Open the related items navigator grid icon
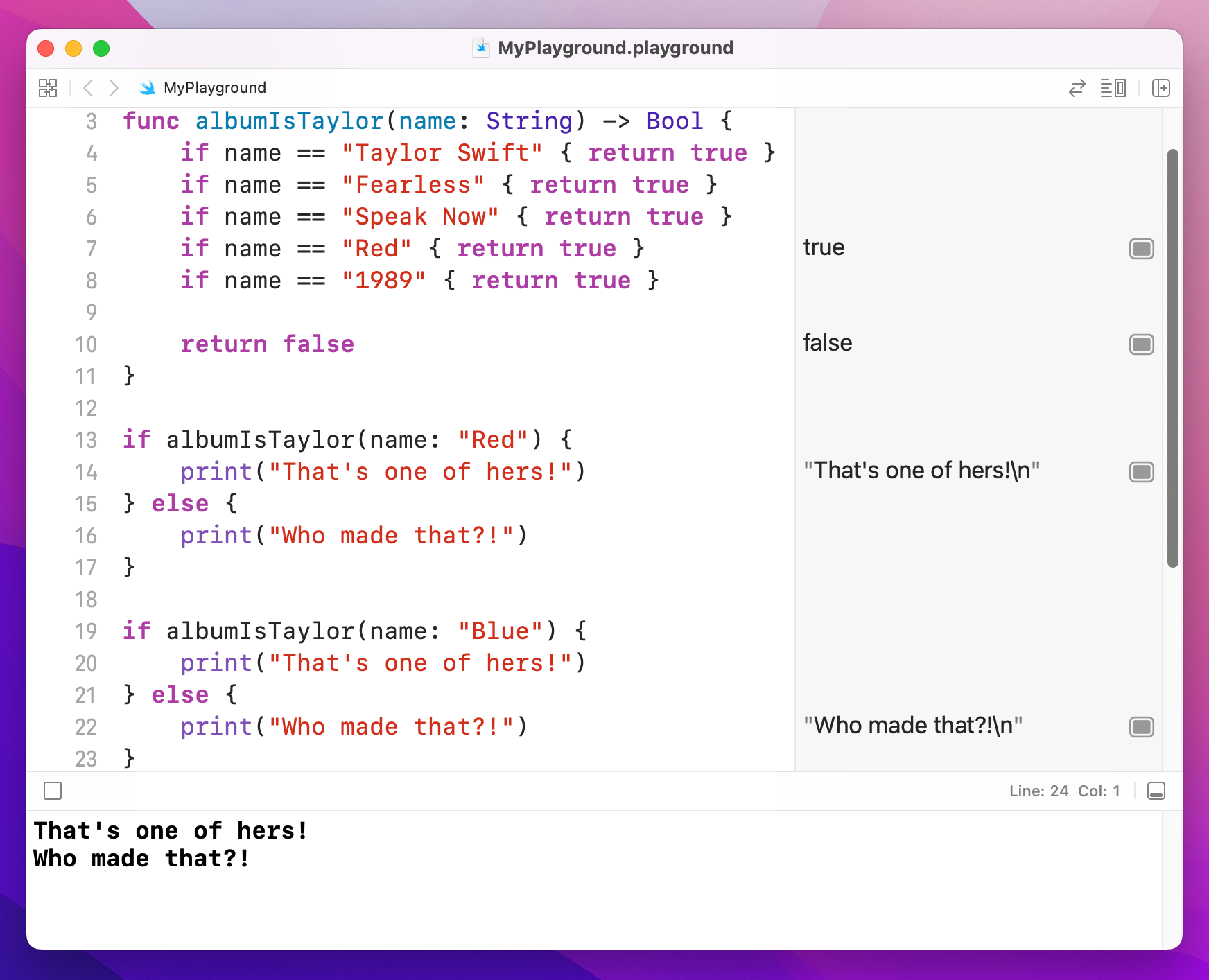 click(x=46, y=87)
